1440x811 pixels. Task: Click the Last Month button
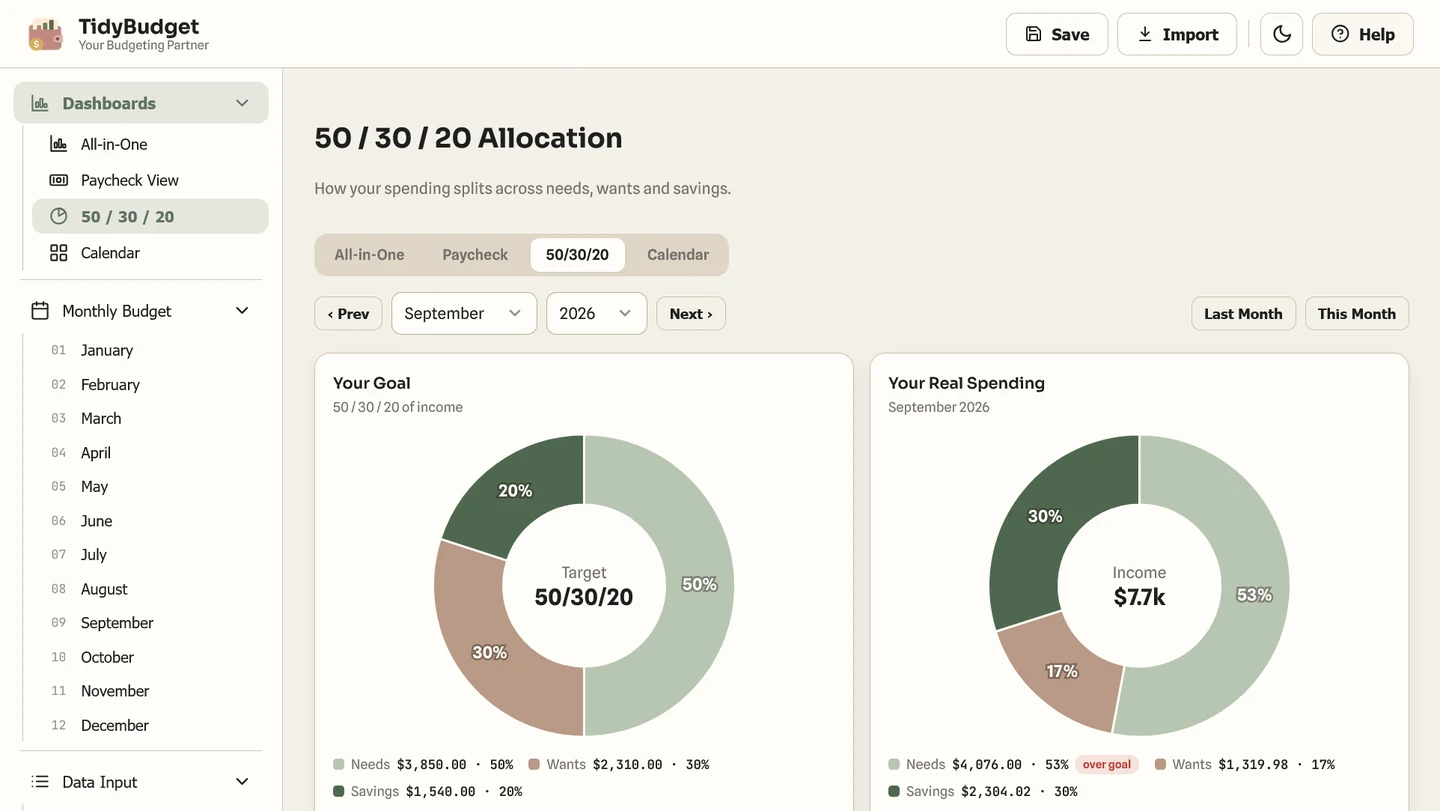(x=1243, y=314)
